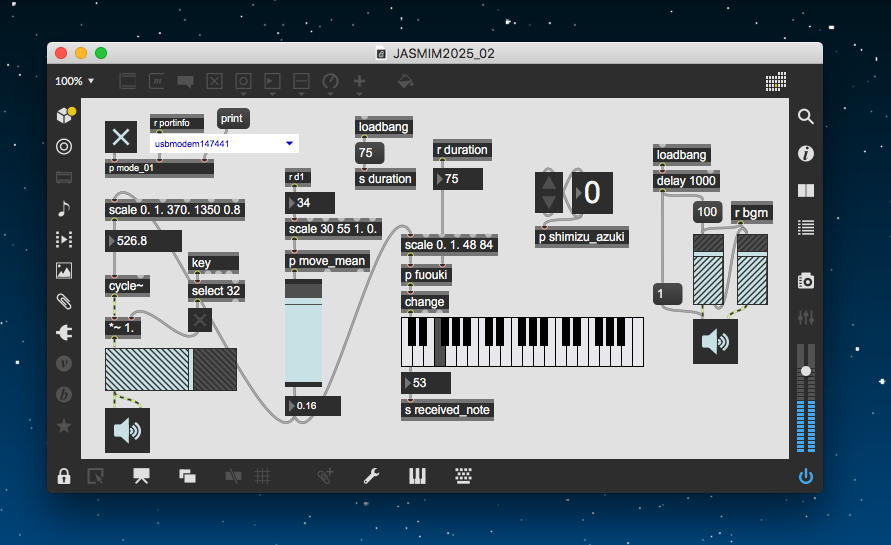Click the search magnifier icon in right sidebar

pyautogui.click(x=806, y=117)
